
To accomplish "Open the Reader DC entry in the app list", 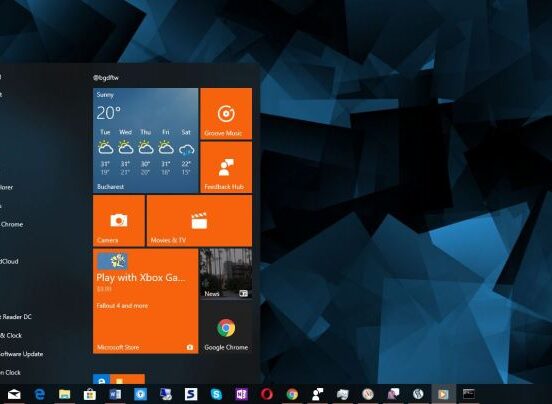I will [x=16, y=317].
